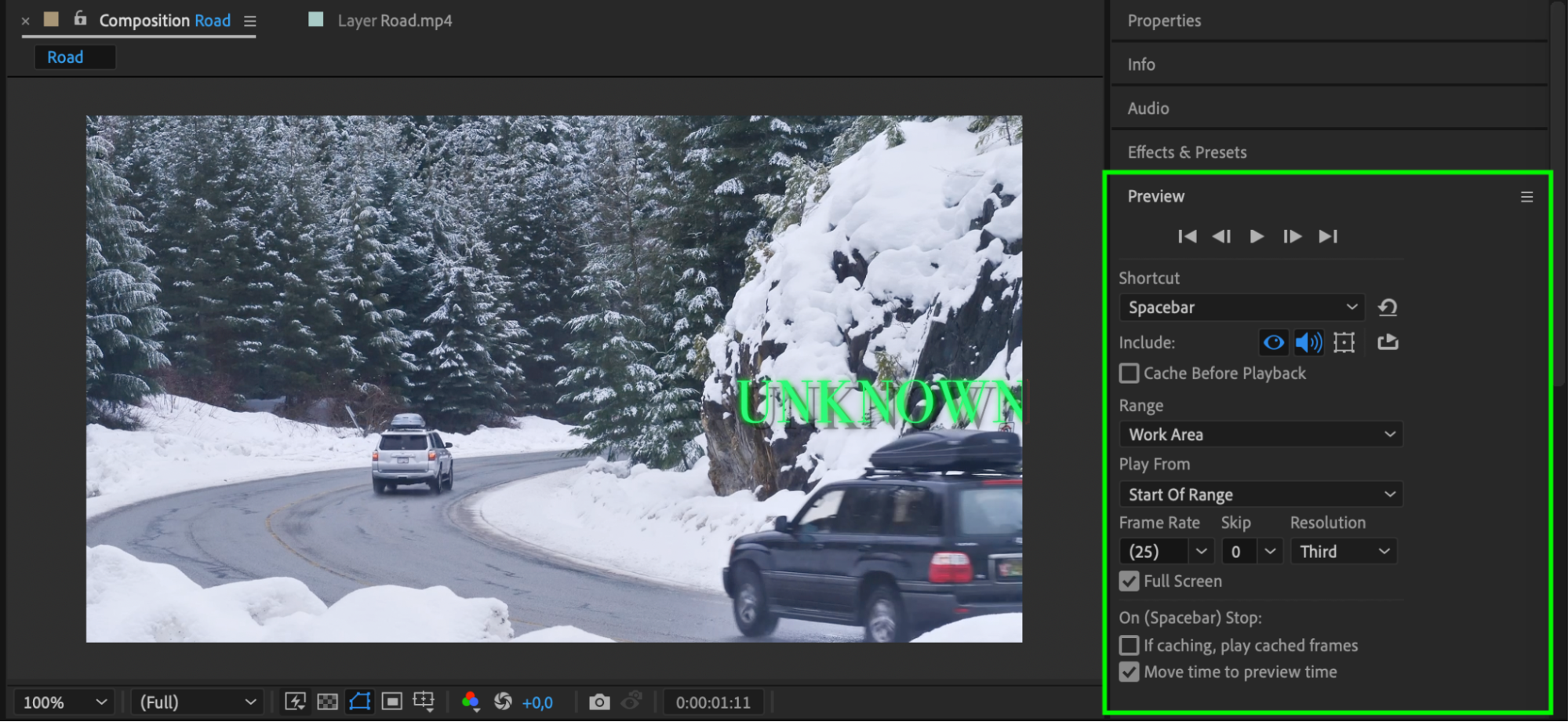Uncheck the Full Screen checkbox
This screenshot has height=722, width=1568.
click(1129, 582)
